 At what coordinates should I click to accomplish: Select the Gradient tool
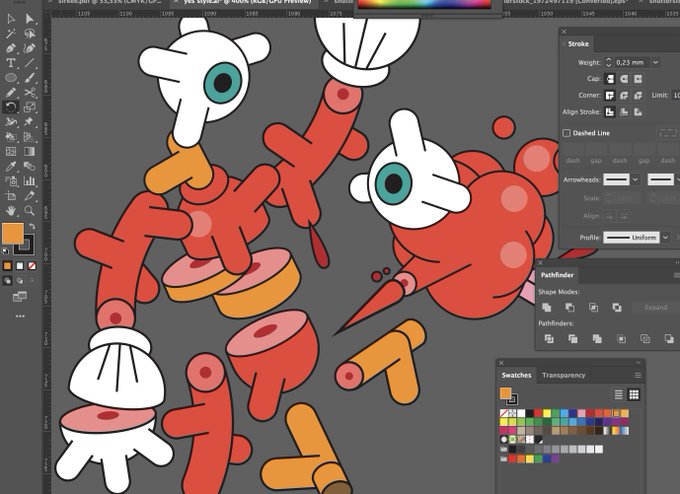(29, 151)
